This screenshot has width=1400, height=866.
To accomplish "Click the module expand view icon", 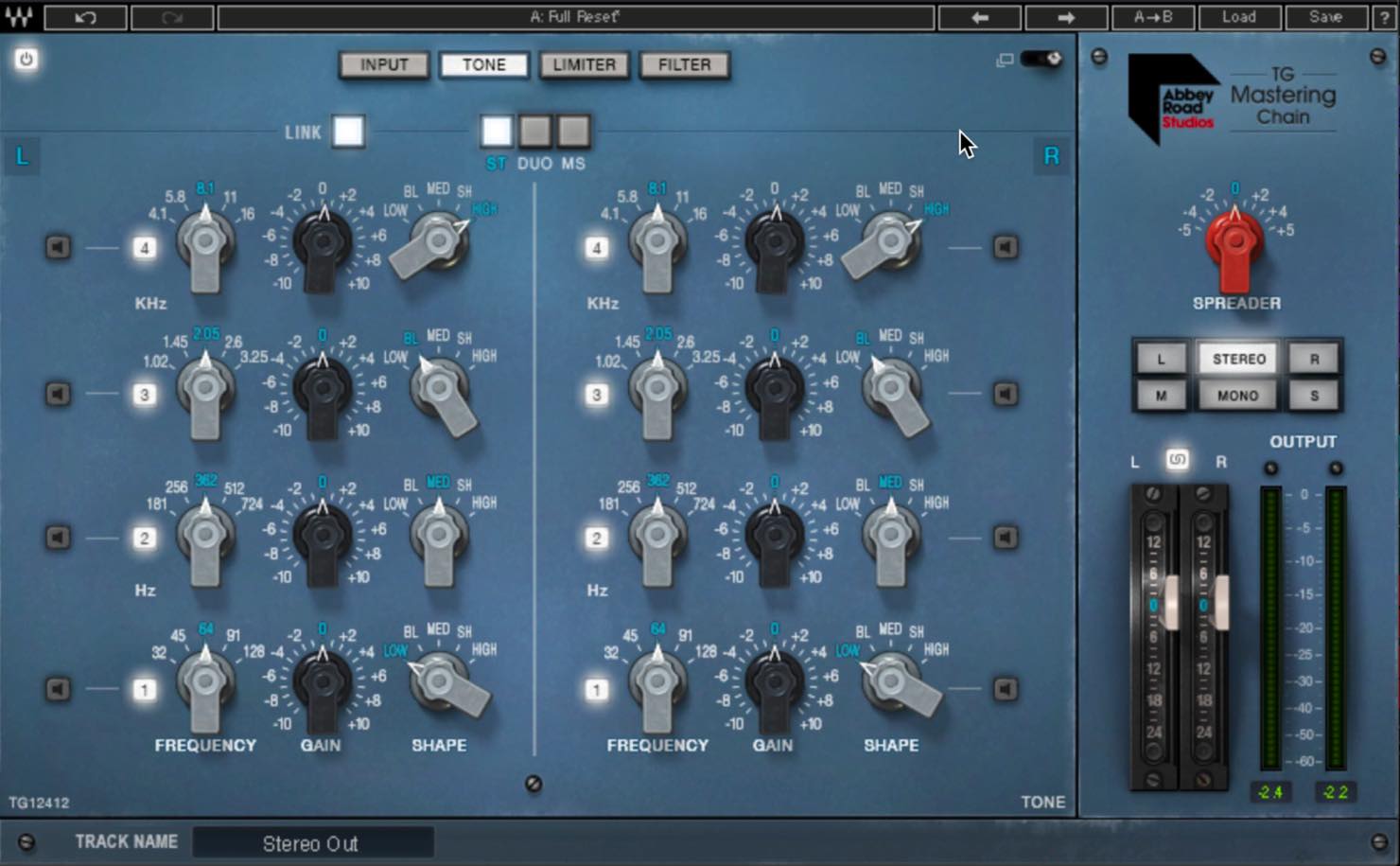I will coord(1005,60).
